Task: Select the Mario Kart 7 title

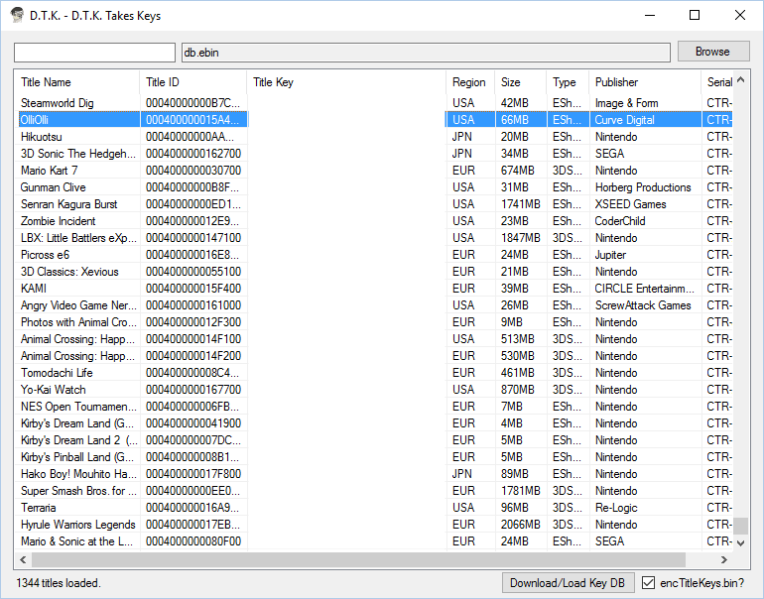Action: click(49, 171)
